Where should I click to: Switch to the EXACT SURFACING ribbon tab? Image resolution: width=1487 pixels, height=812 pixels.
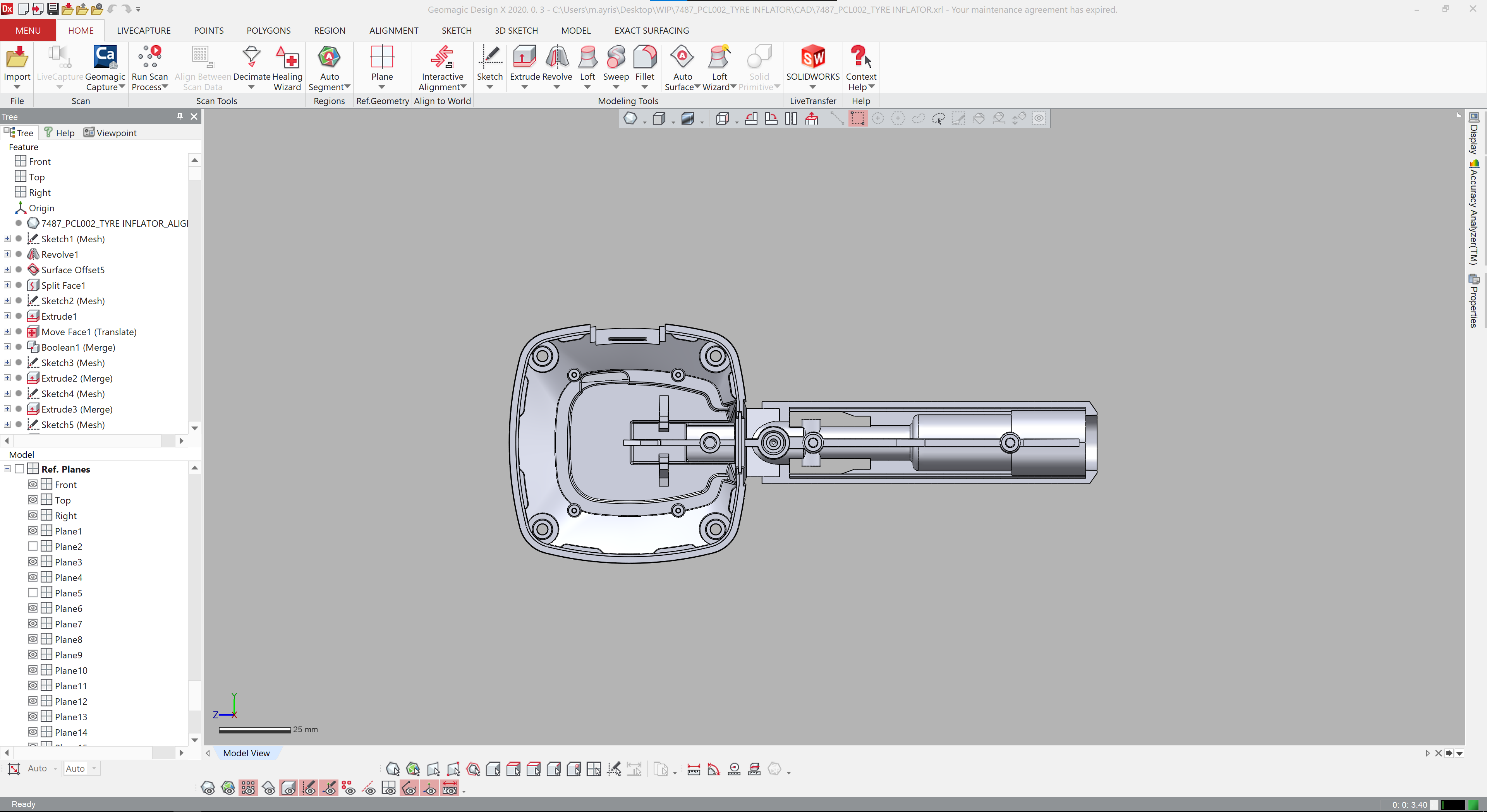(652, 31)
